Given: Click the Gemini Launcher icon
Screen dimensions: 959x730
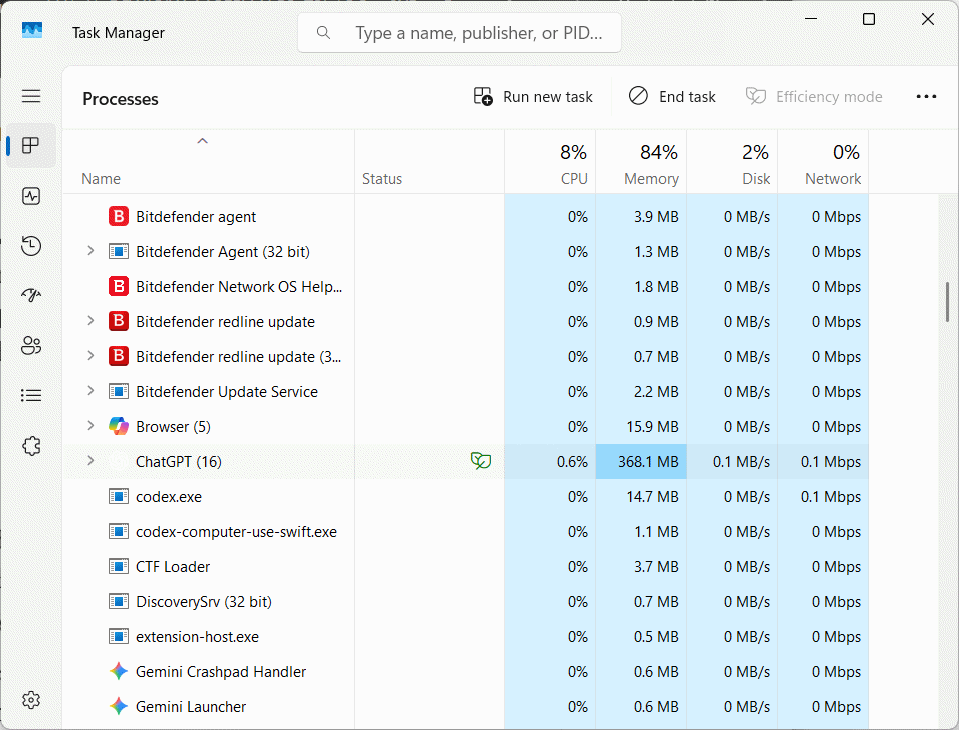Looking at the screenshot, I should pyautogui.click(x=119, y=706).
